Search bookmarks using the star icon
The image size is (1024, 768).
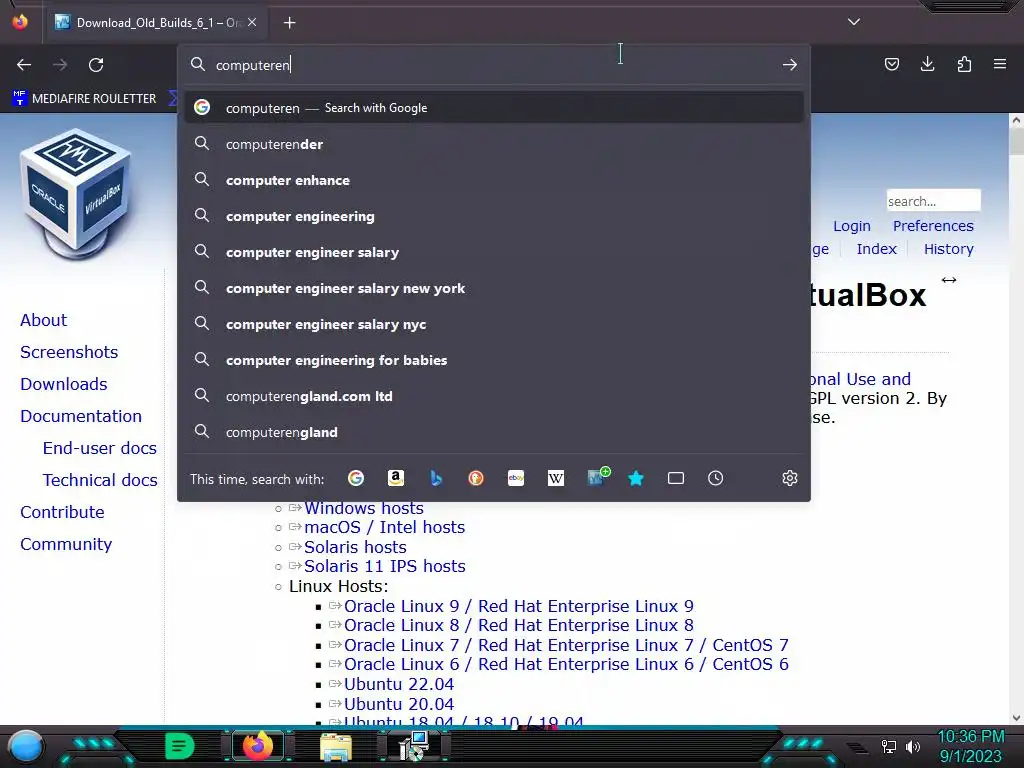[x=636, y=479]
